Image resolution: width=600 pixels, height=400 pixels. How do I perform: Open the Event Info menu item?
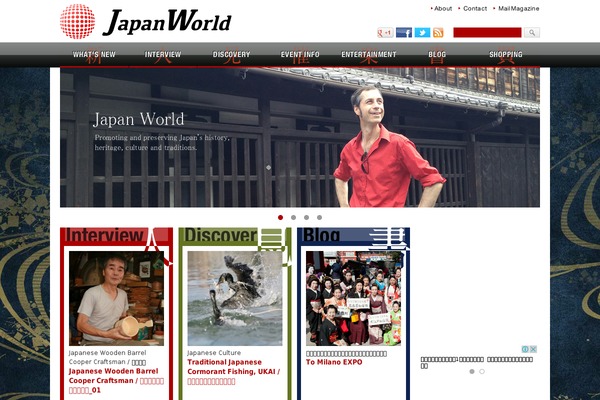tap(300, 55)
